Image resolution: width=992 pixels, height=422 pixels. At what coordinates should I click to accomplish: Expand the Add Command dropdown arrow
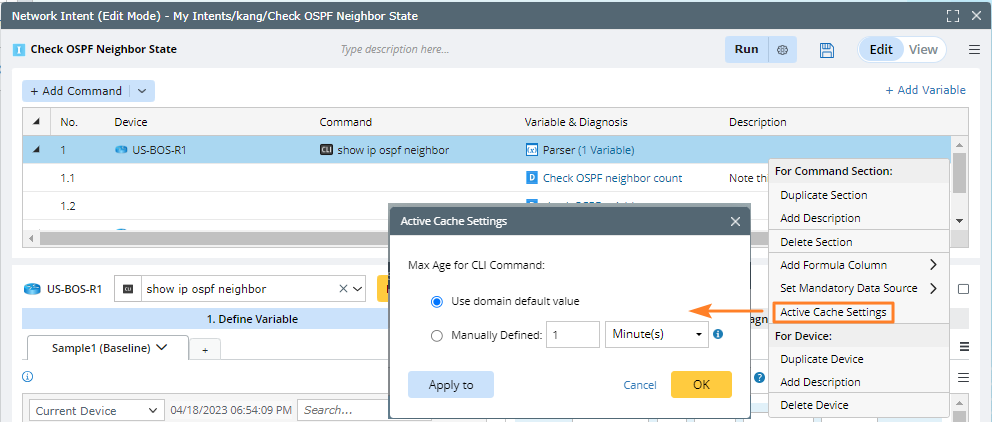coord(141,91)
